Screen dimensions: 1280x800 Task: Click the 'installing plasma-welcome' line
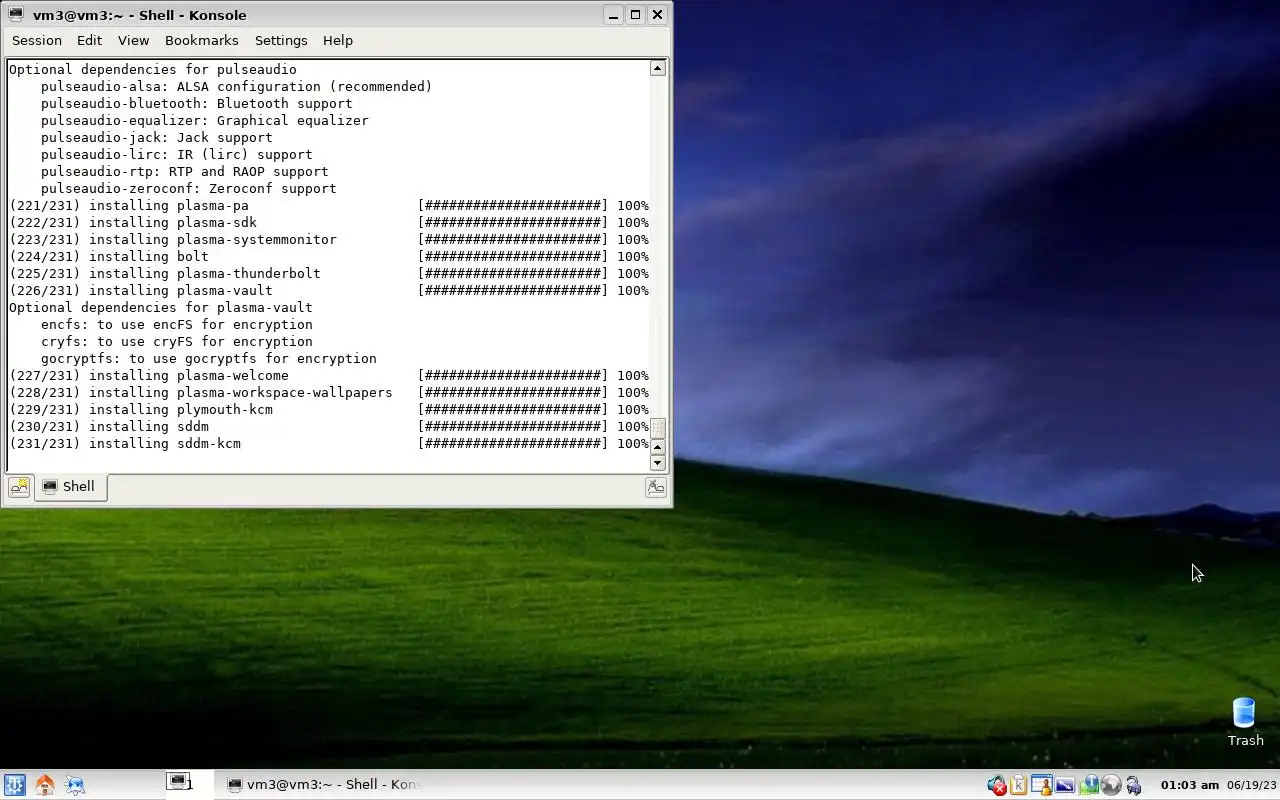pos(329,375)
